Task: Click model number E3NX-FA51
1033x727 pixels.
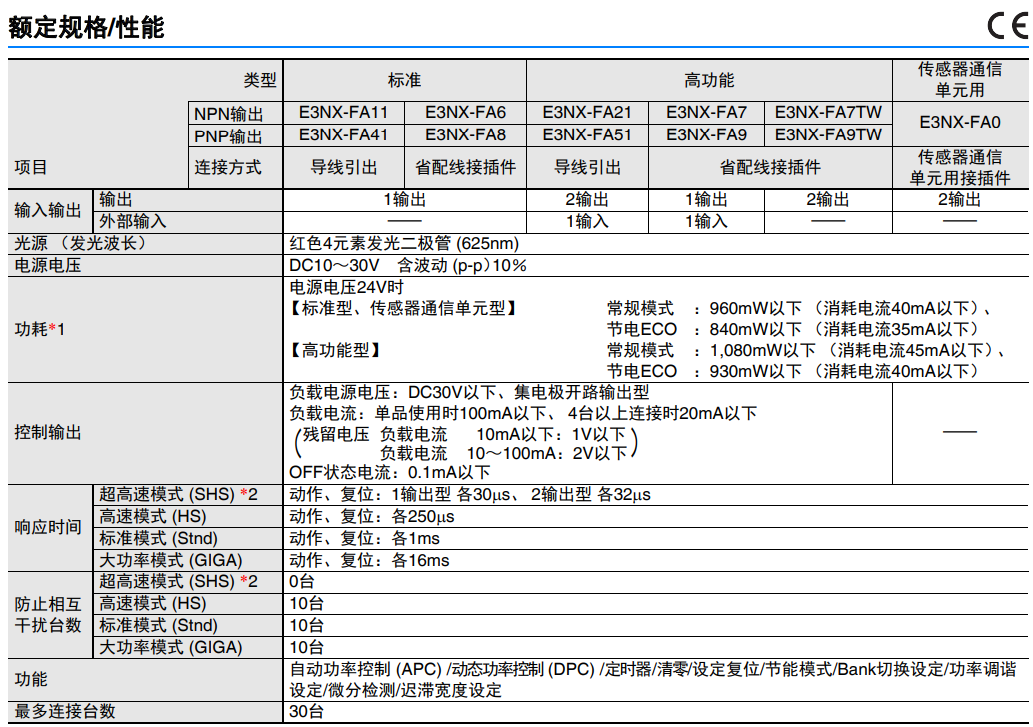Action: point(587,135)
